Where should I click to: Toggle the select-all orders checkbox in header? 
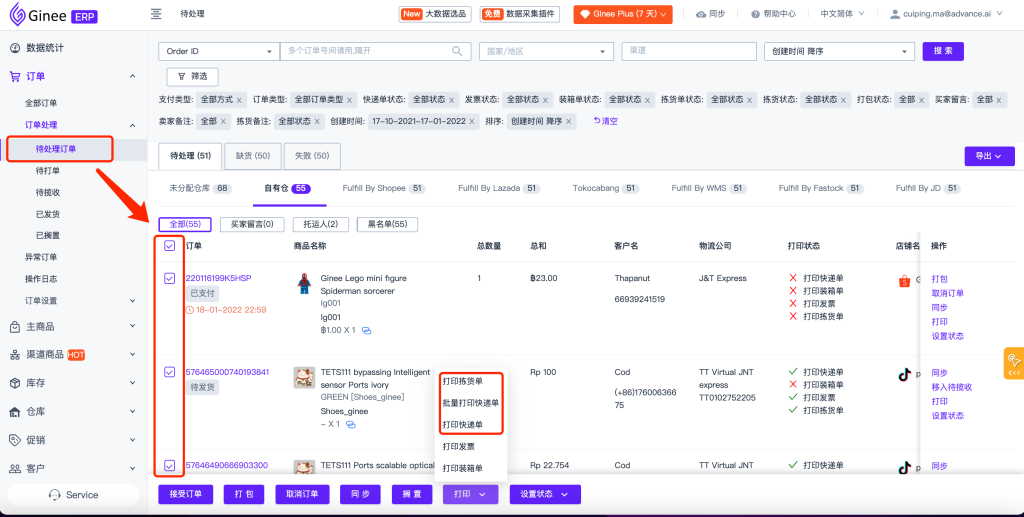coord(170,246)
